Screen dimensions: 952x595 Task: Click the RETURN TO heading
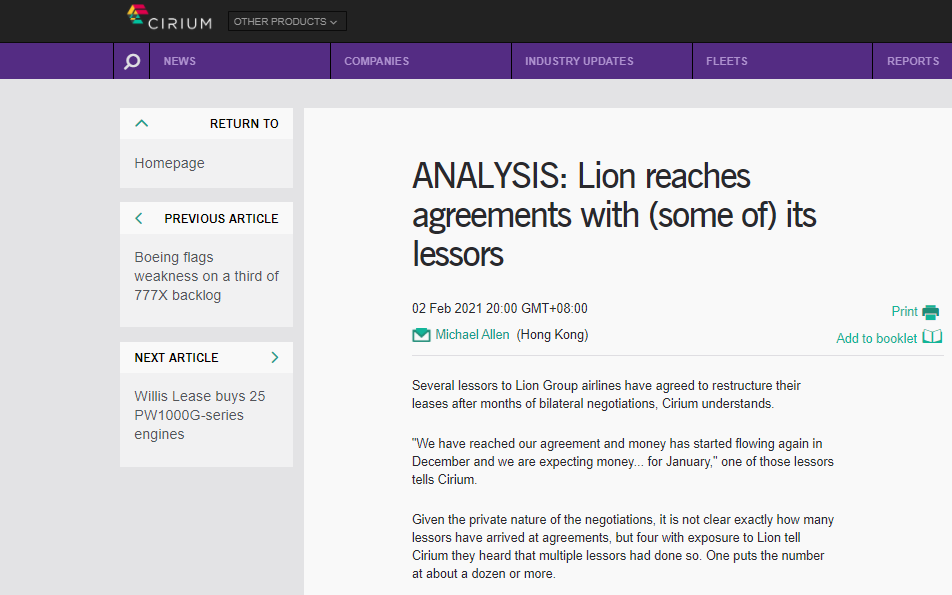pyautogui.click(x=244, y=124)
